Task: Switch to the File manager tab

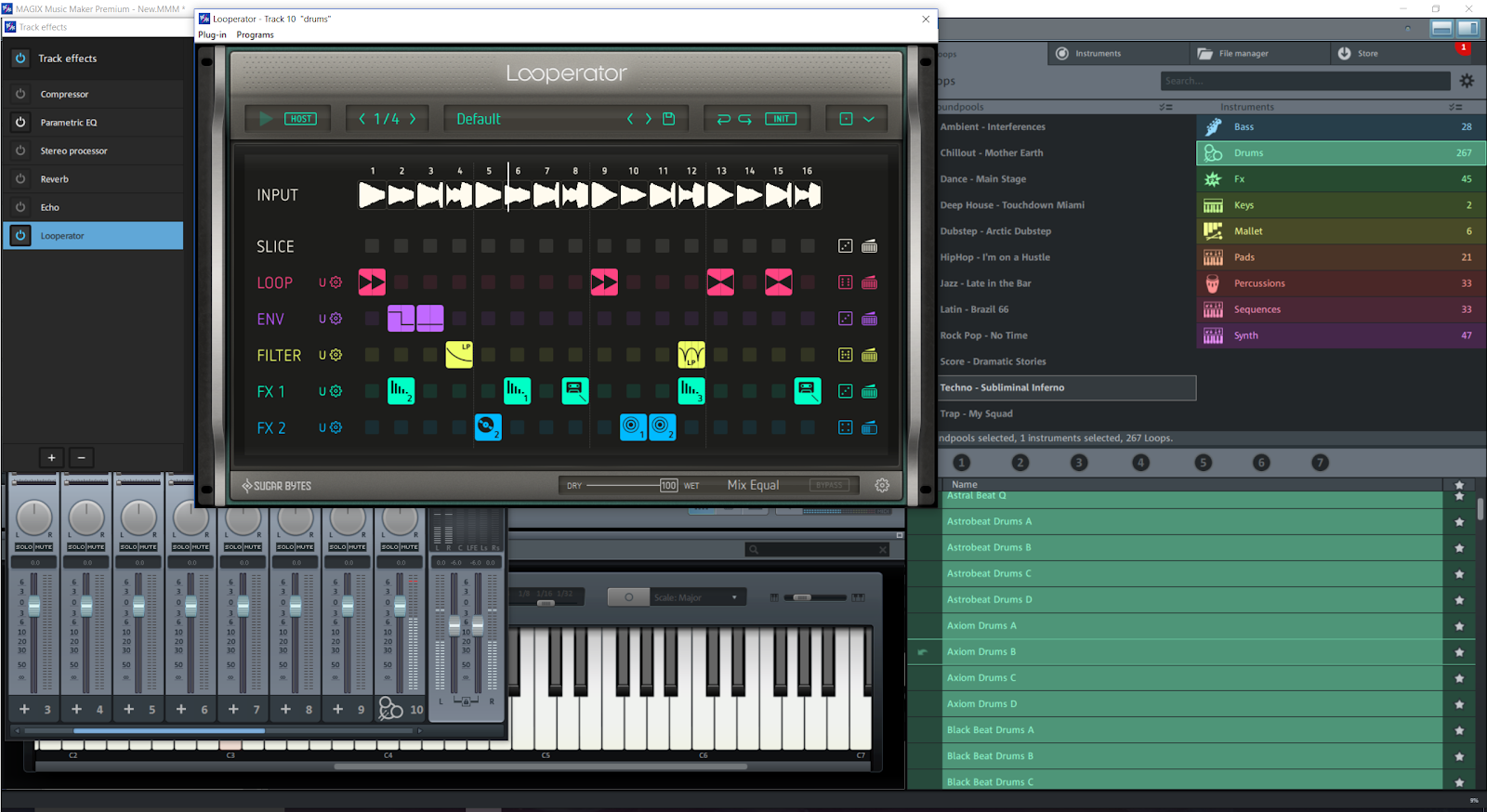Action: [x=1259, y=53]
